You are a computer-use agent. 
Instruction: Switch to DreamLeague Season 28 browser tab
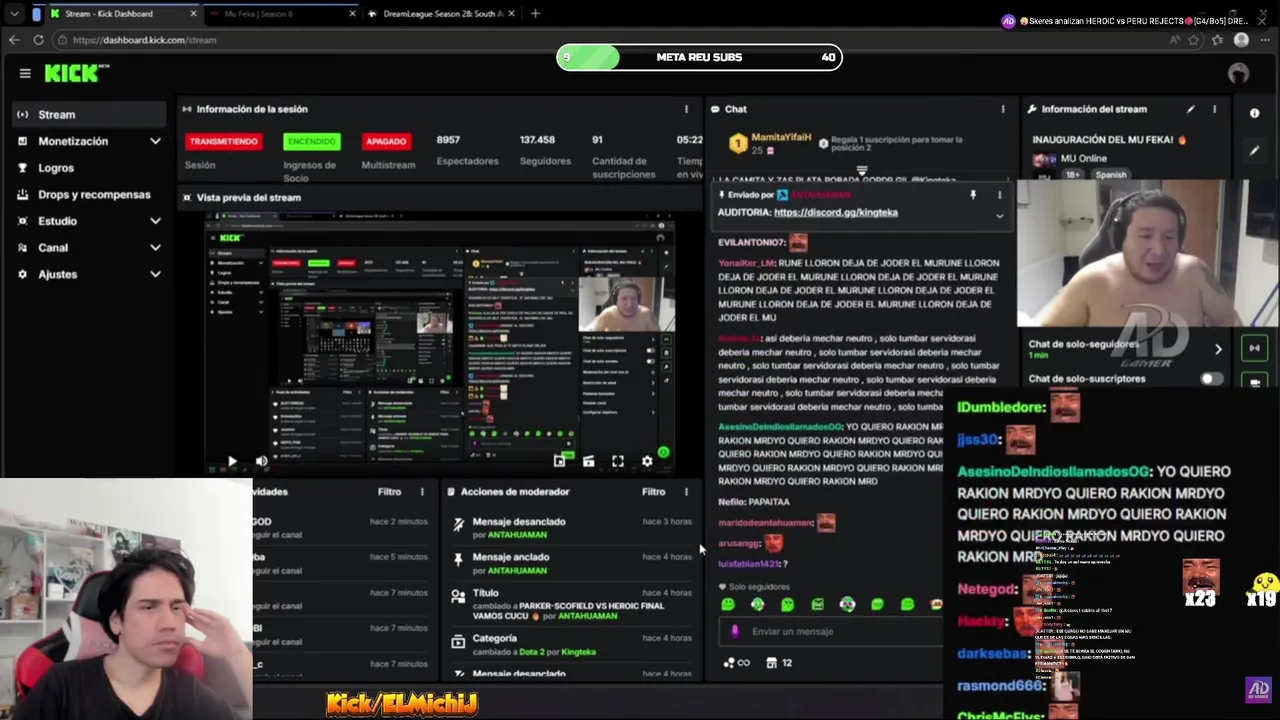441,14
